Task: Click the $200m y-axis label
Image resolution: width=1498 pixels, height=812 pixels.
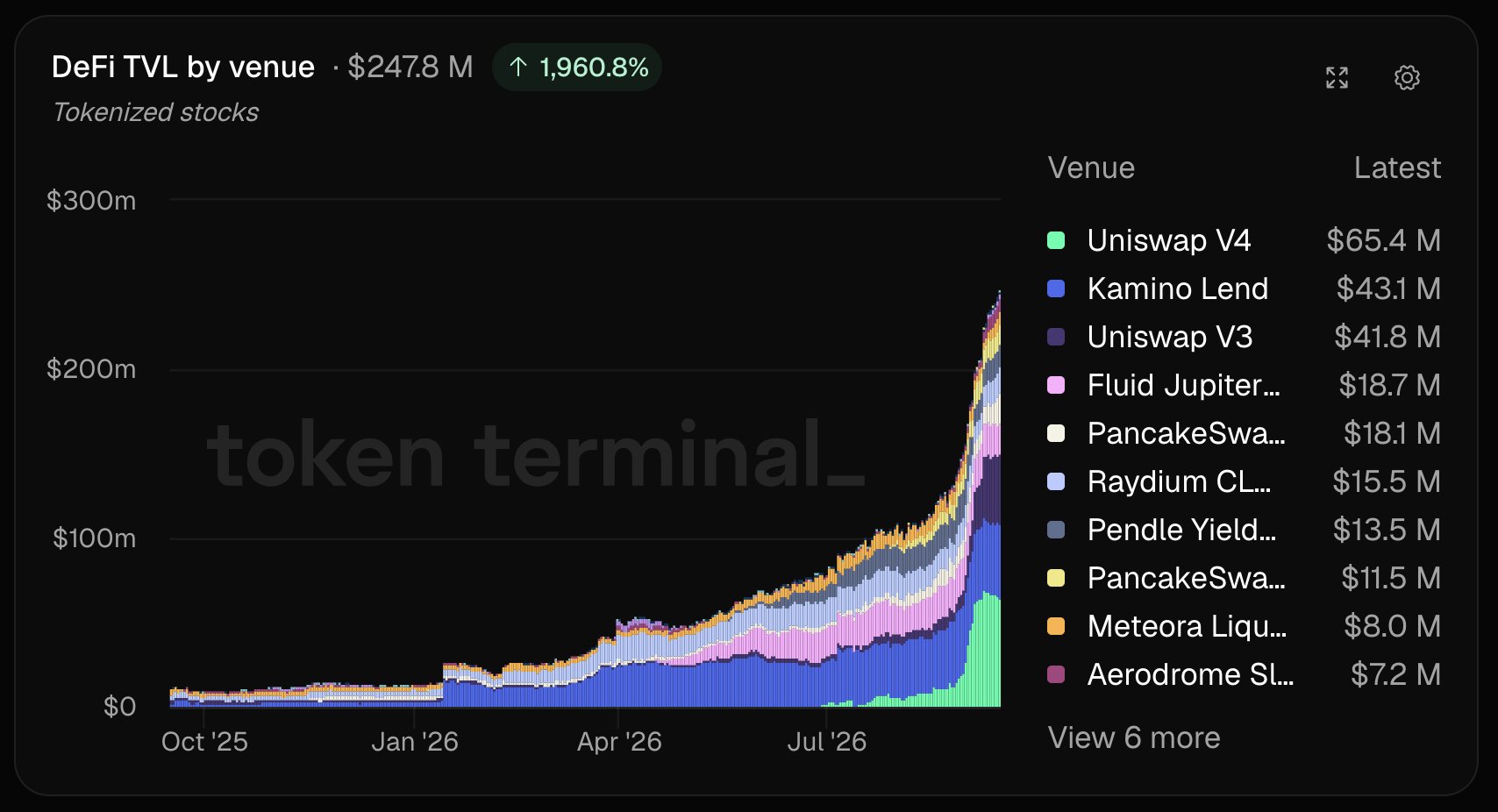Action: 91,369
